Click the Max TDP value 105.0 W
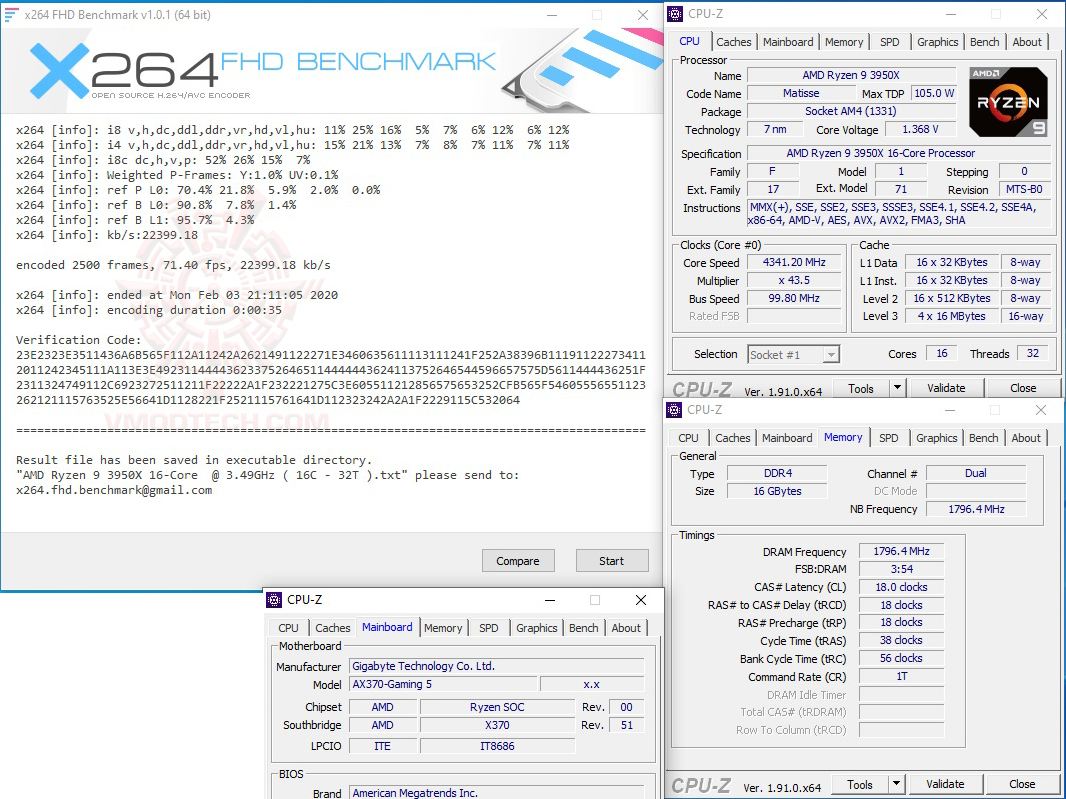The width and height of the screenshot is (1066, 799). [933, 93]
